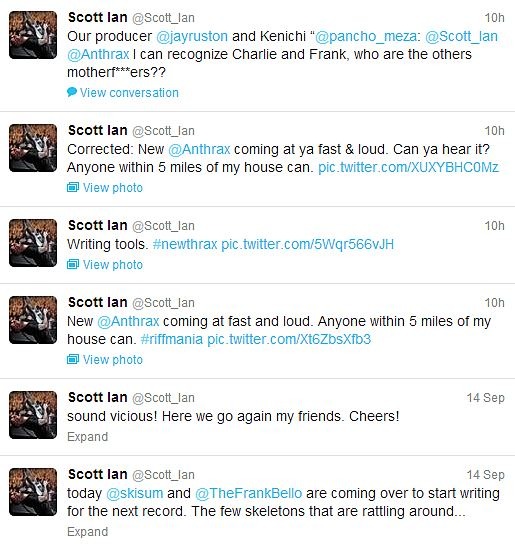Open the @jayruston profile mention

192,36
